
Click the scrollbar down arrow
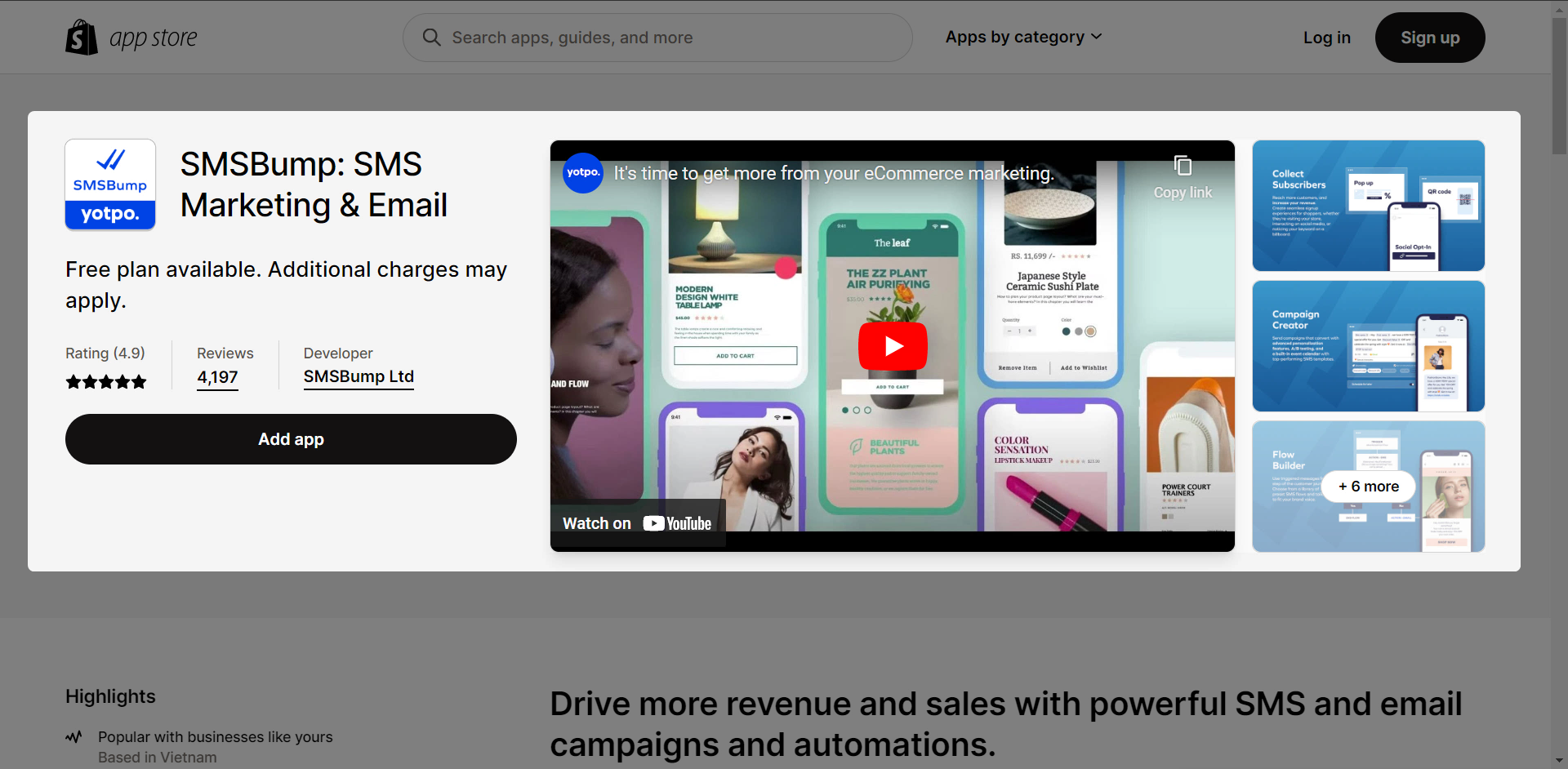pos(1559,761)
